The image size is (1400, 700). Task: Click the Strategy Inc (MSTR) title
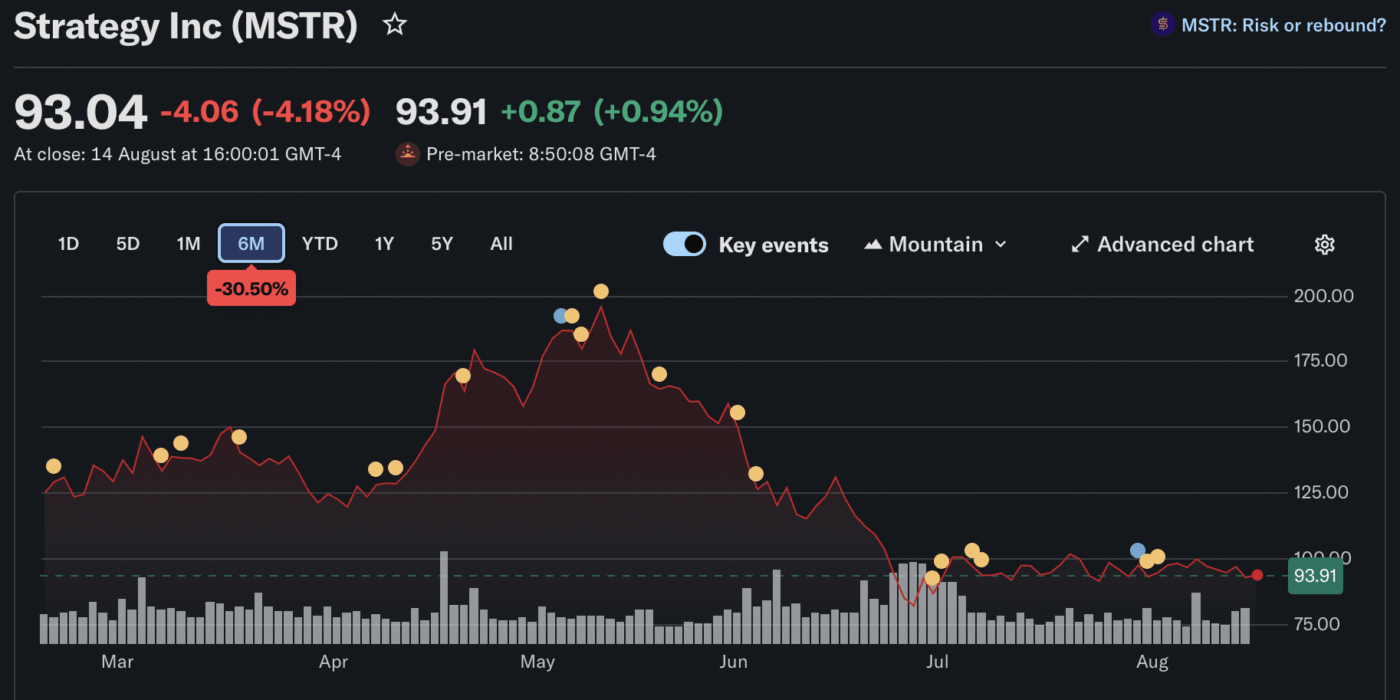point(186,26)
